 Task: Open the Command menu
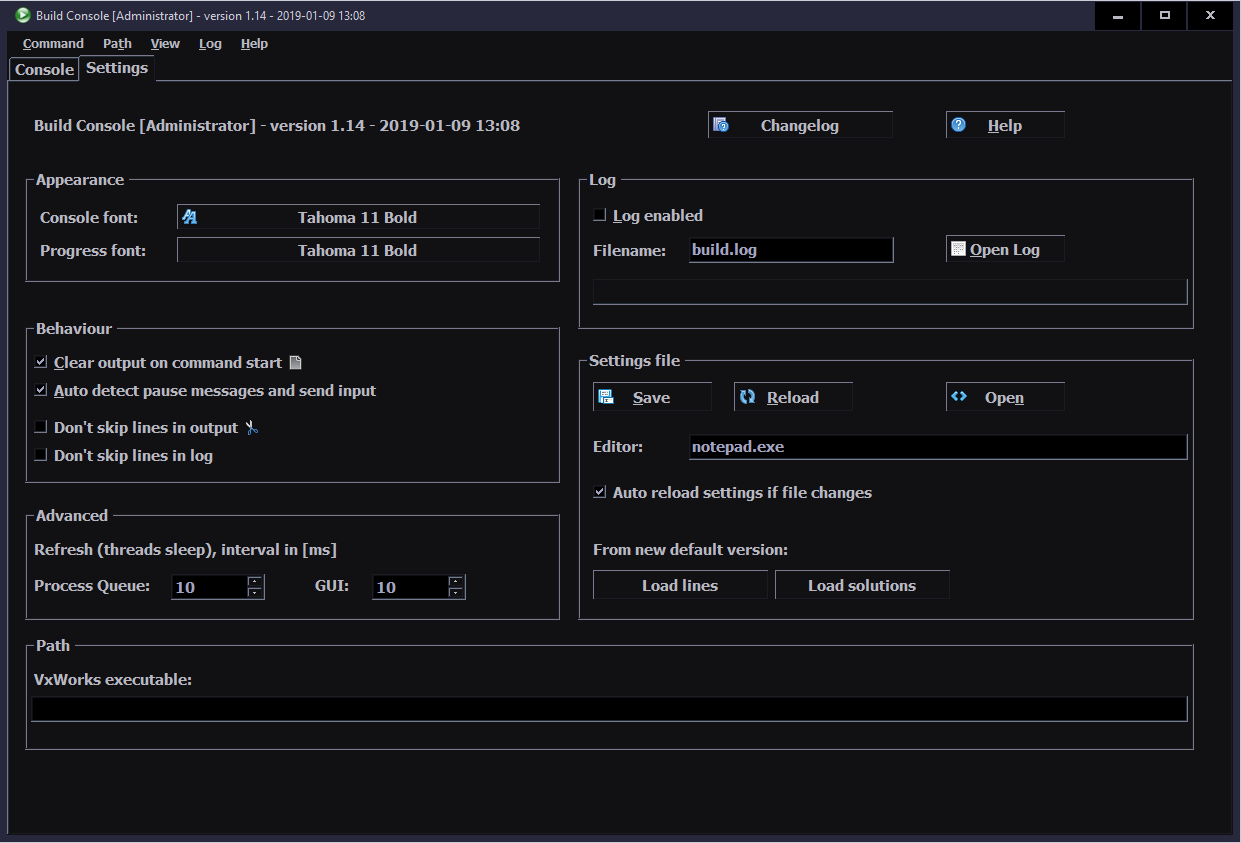(53, 43)
